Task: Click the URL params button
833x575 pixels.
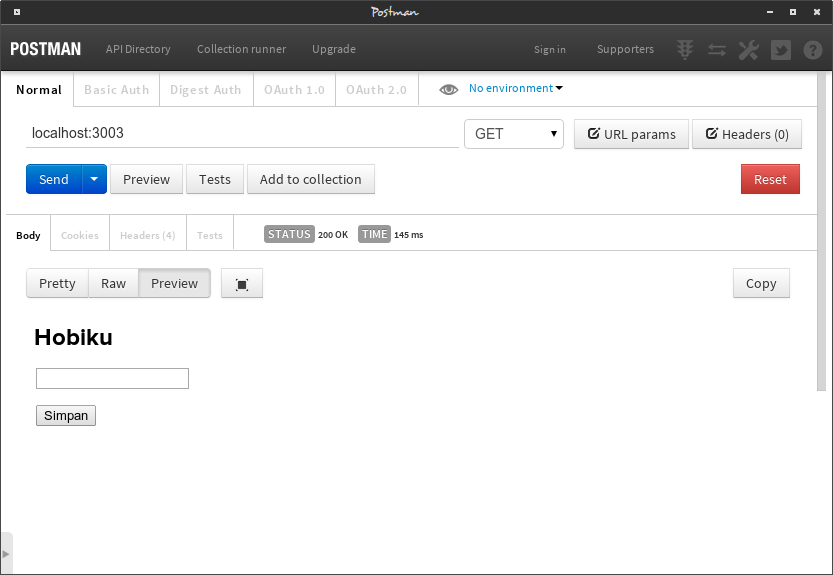Action: [631, 134]
